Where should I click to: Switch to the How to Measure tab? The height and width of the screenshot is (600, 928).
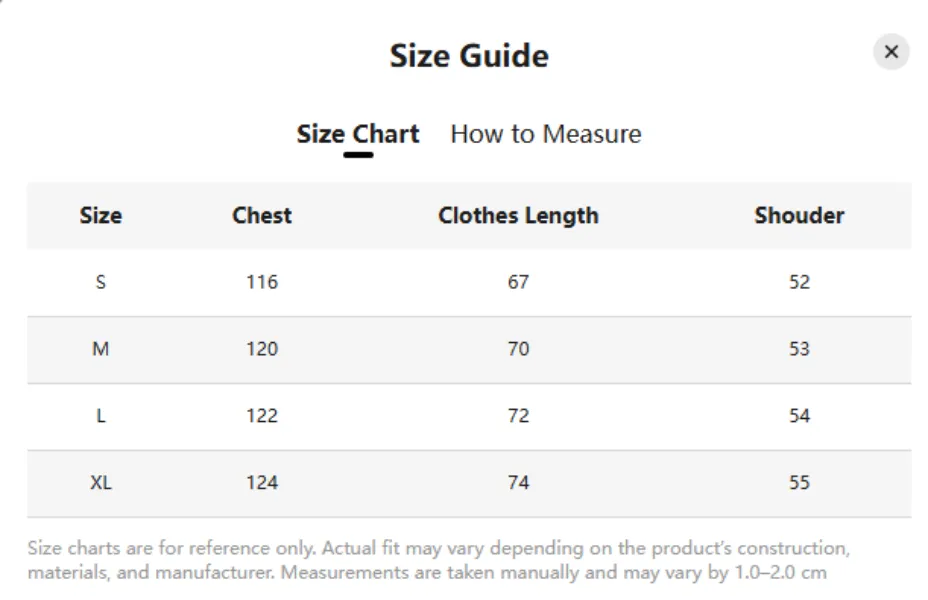pos(546,134)
